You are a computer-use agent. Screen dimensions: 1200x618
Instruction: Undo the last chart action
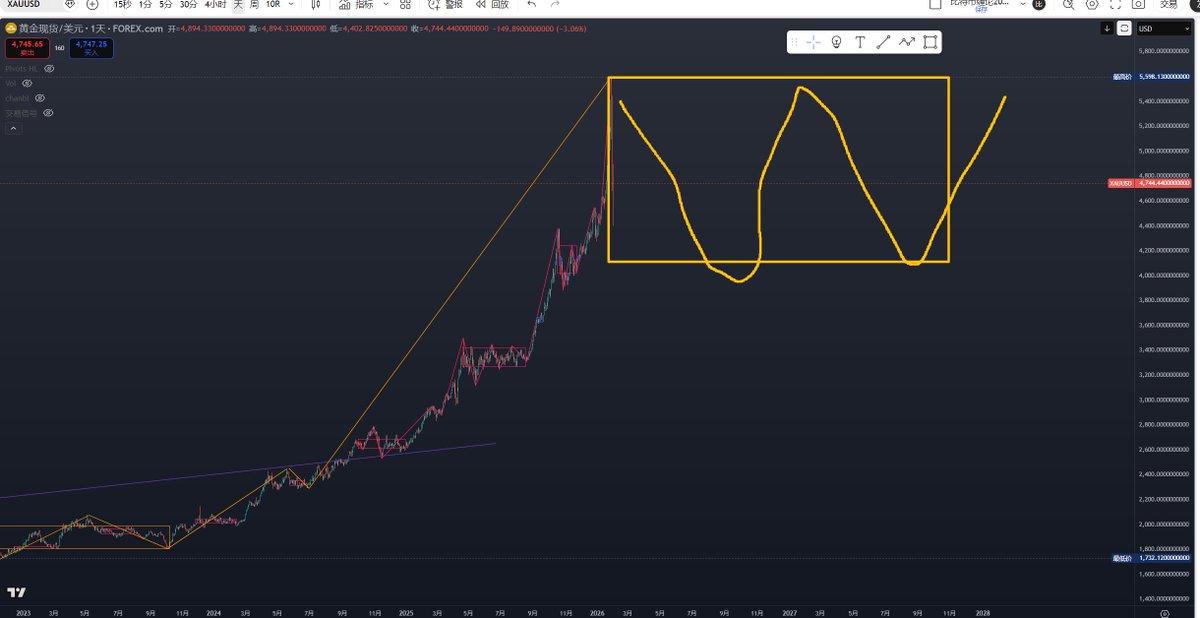[531, 4]
